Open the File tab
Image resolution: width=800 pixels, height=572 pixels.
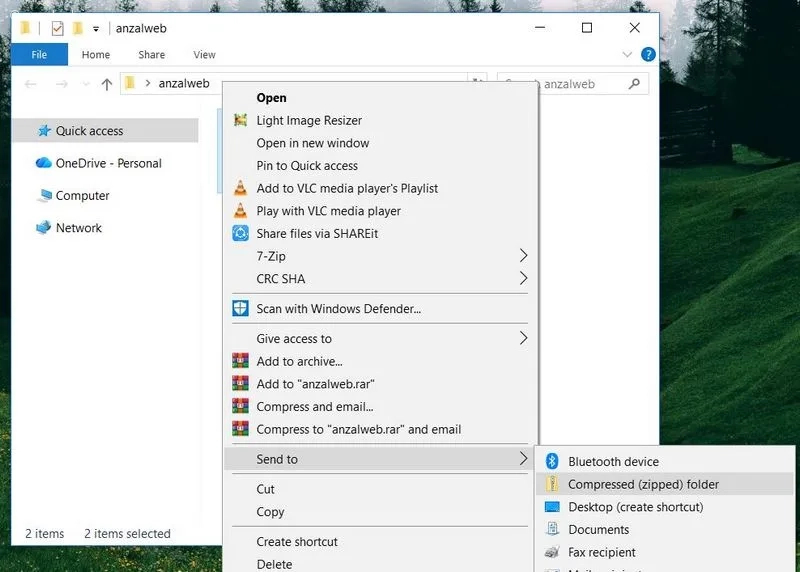(x=39, y=55)
